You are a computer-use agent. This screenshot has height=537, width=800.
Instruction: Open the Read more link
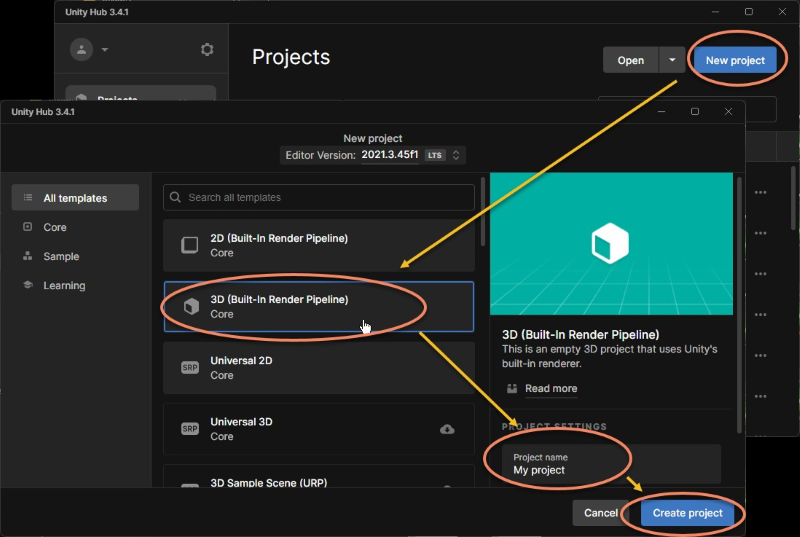click(551, 389)
